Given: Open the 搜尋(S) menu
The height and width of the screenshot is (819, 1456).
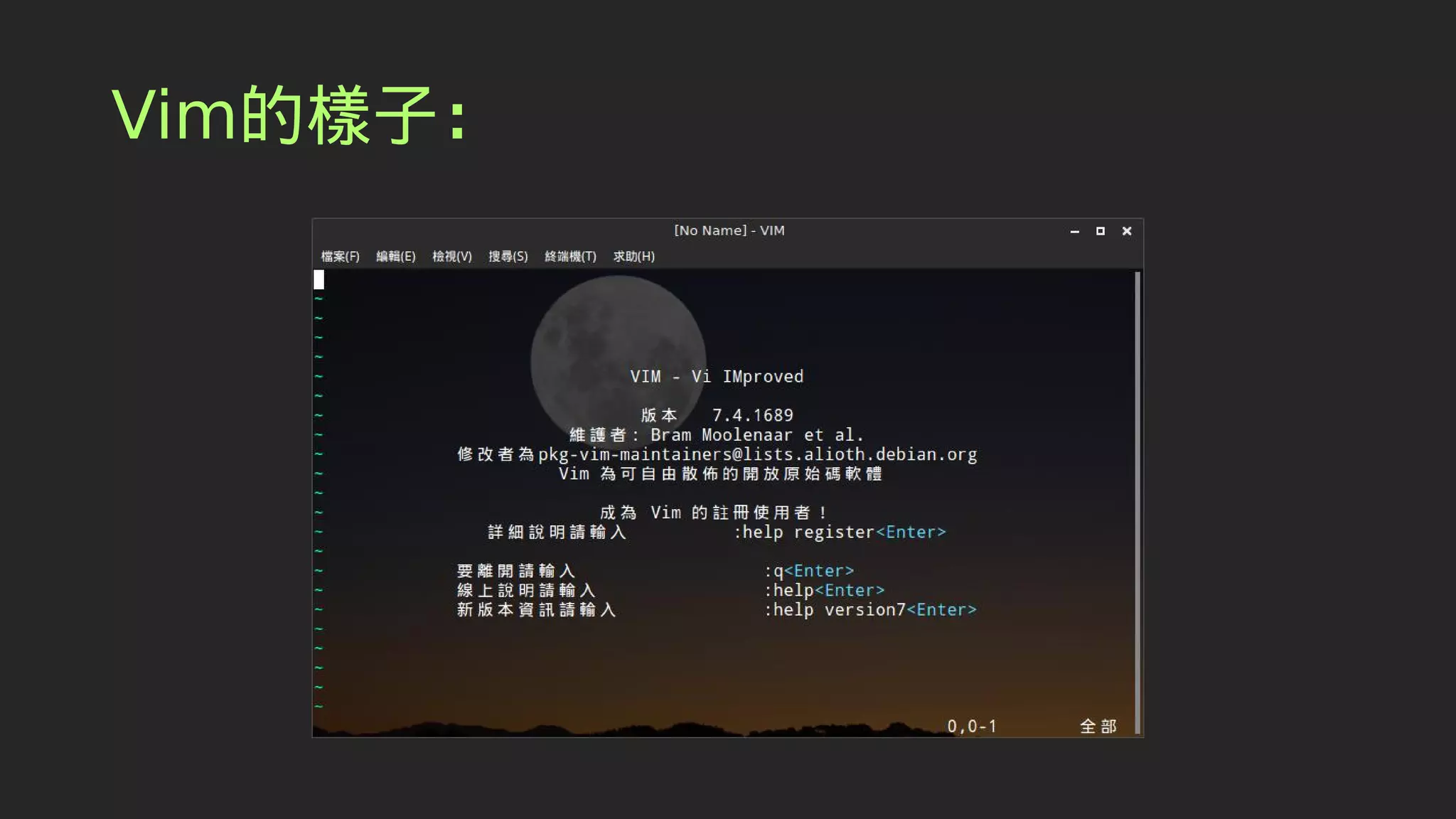Looking at the screenshot, I should coord(508,256).
